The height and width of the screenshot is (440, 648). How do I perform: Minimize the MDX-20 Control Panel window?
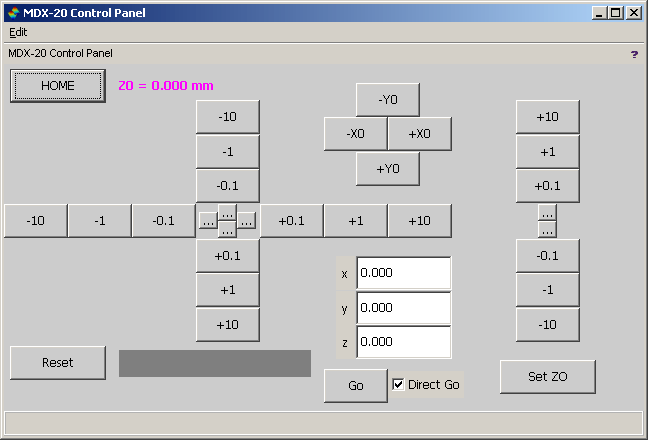[599, 13]
